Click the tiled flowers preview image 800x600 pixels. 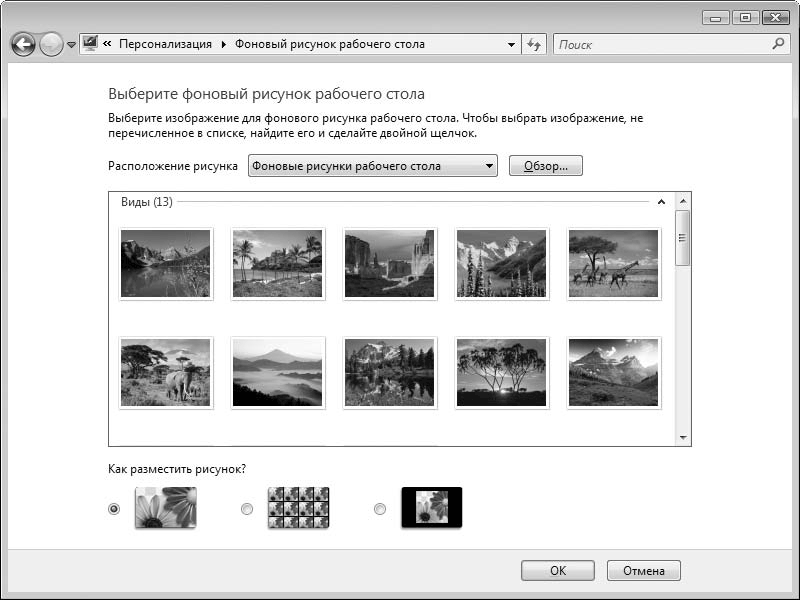[x=298, y=507]
